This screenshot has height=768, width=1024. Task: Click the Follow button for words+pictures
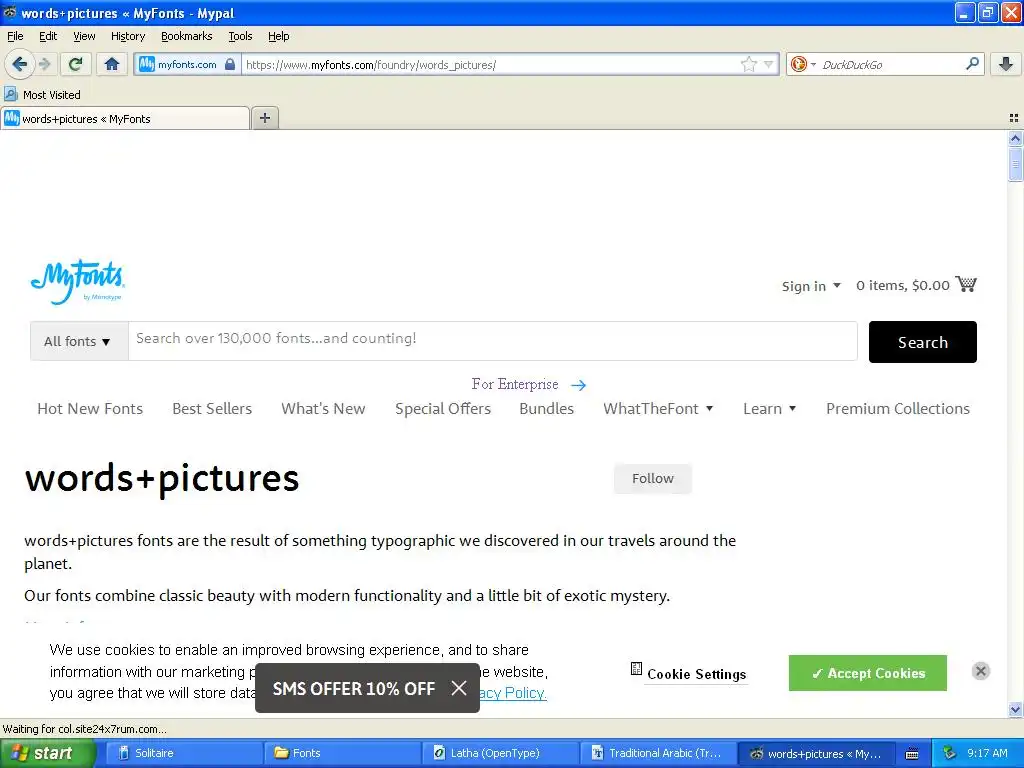click(652, 479)
